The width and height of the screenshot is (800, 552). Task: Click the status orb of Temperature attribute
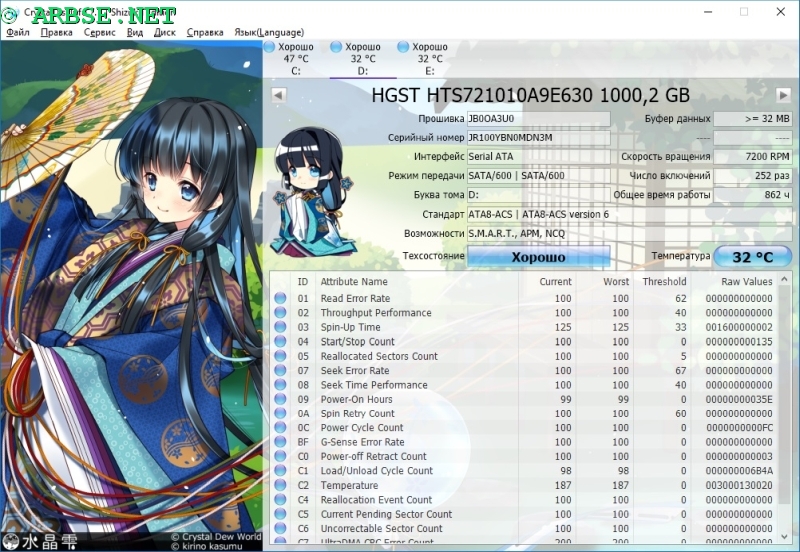point(280,485)
